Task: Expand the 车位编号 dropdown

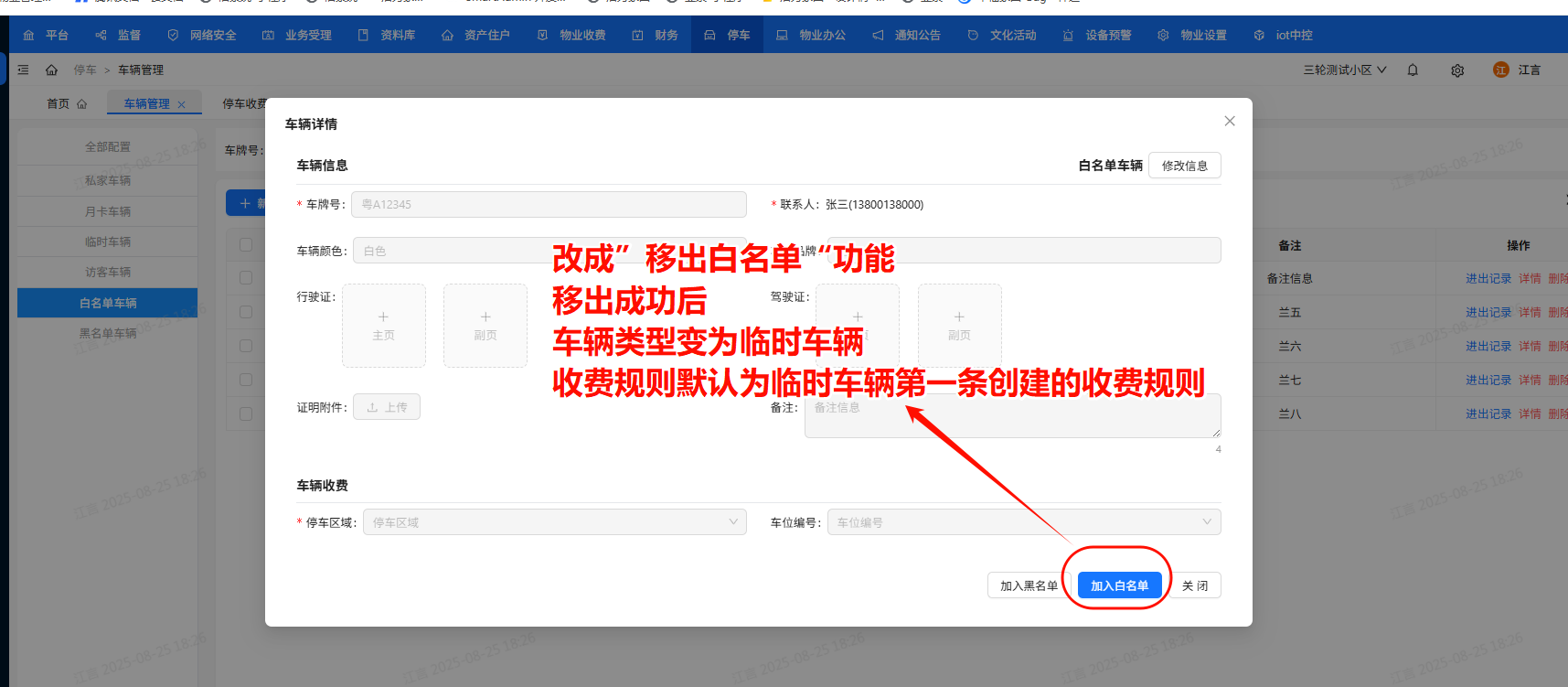Action: tap(1023, 522)
